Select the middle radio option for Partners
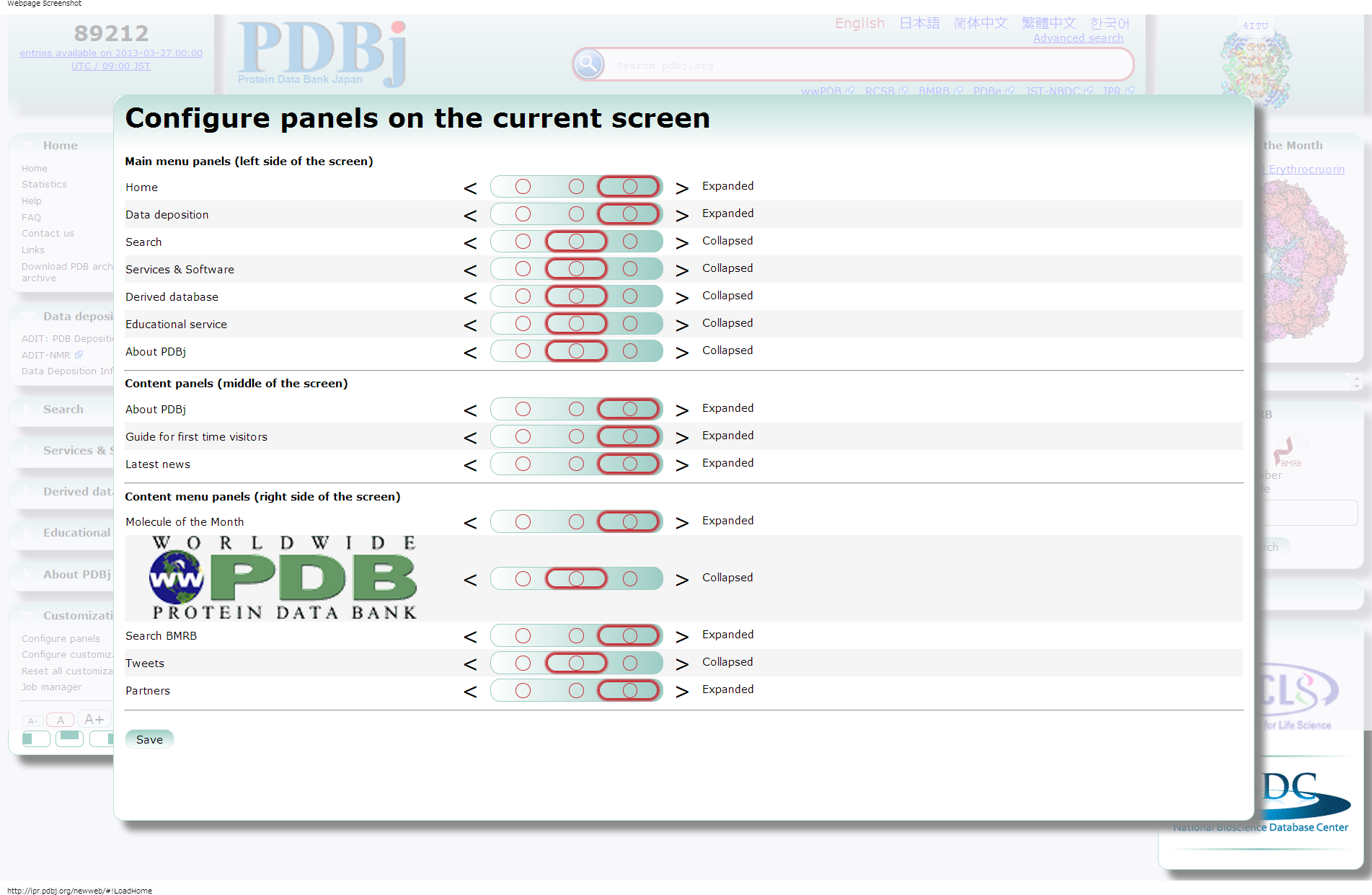 (576, 690)
